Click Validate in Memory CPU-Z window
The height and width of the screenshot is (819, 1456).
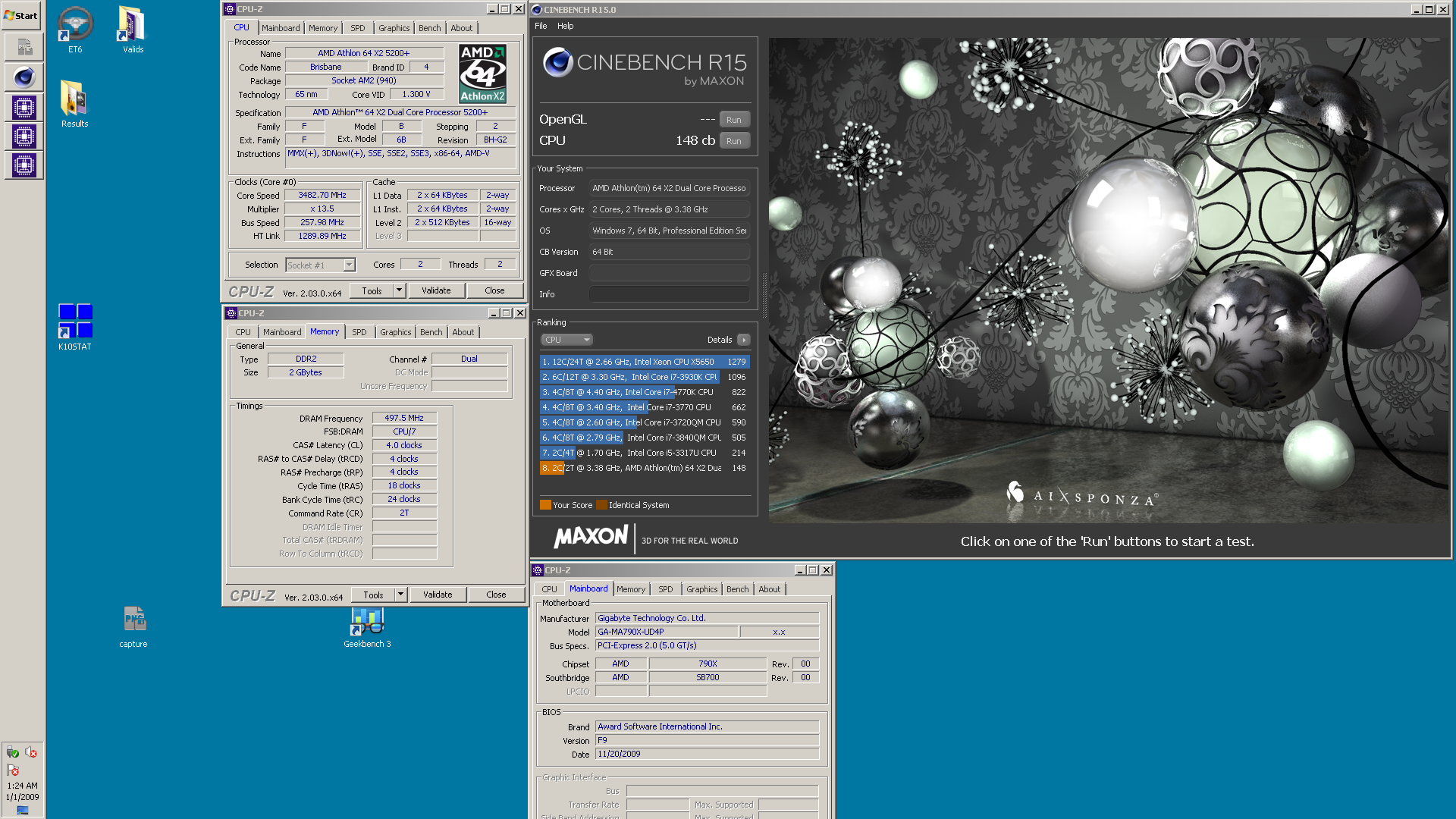point(438,595)
